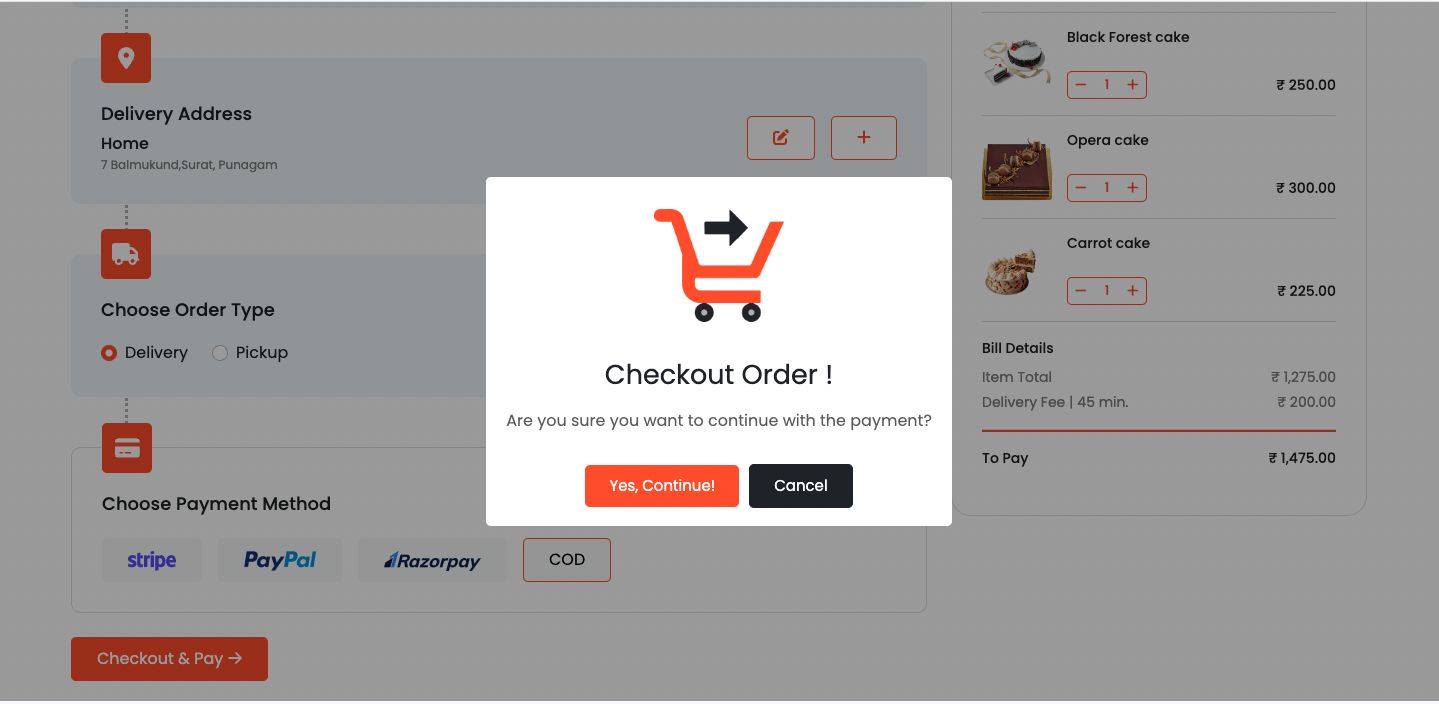Viewport: 1439px width, 704px height.
Task: Click the location pin icon above Delivery Address
Action: click(x=126, y=58)
